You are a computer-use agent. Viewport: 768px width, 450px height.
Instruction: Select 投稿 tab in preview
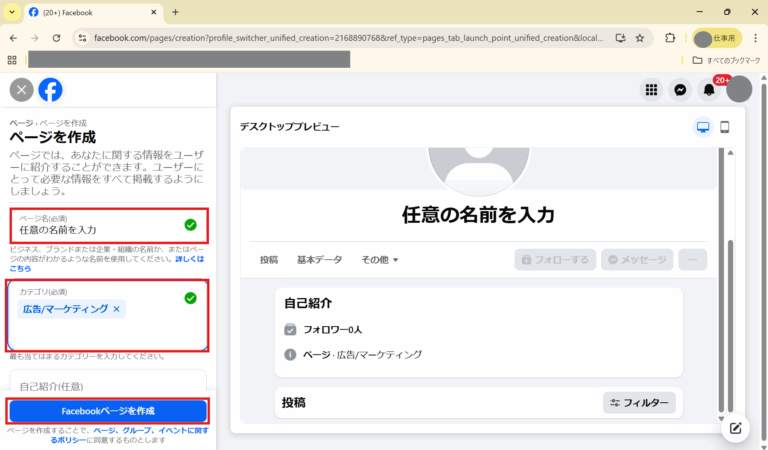coord(269,260)
